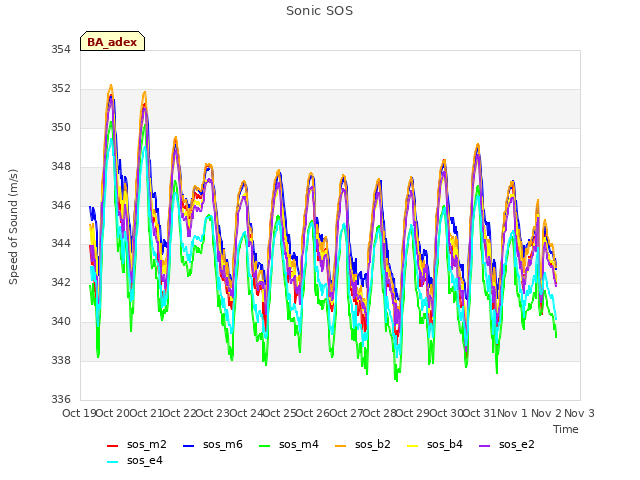640x480 pixels.
Task: Select the sos_b4 legend label
Action: pyautogui.click(x=444, y=444)
